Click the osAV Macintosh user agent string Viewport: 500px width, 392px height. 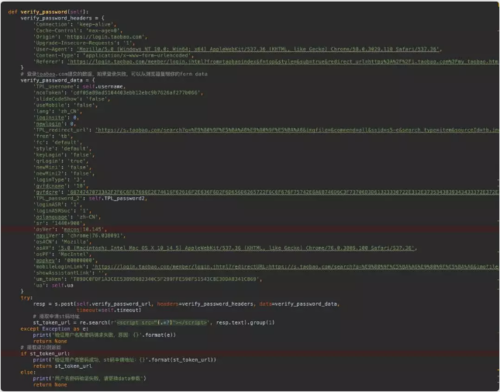pyautogui.click(x=236, y=248)
